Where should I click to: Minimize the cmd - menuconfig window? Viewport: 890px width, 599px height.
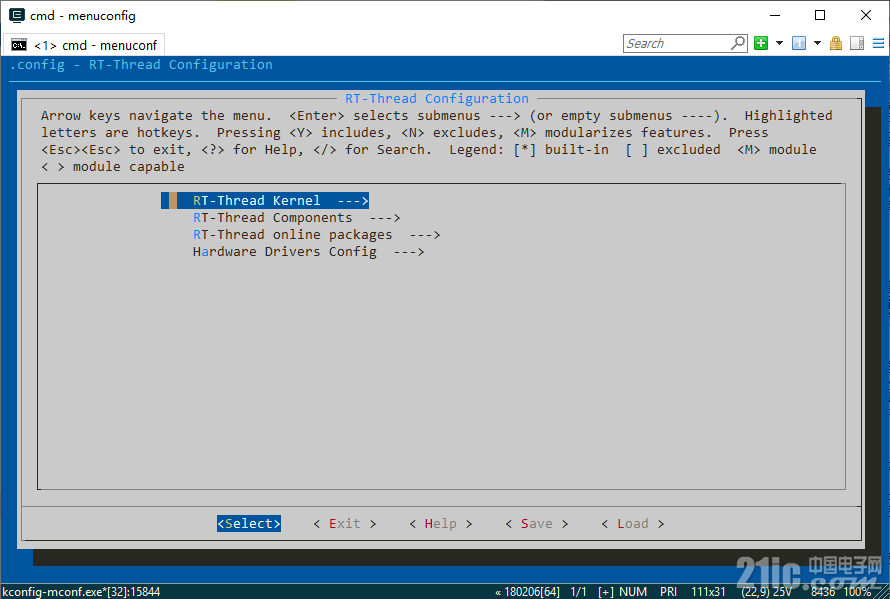[775, 15]
